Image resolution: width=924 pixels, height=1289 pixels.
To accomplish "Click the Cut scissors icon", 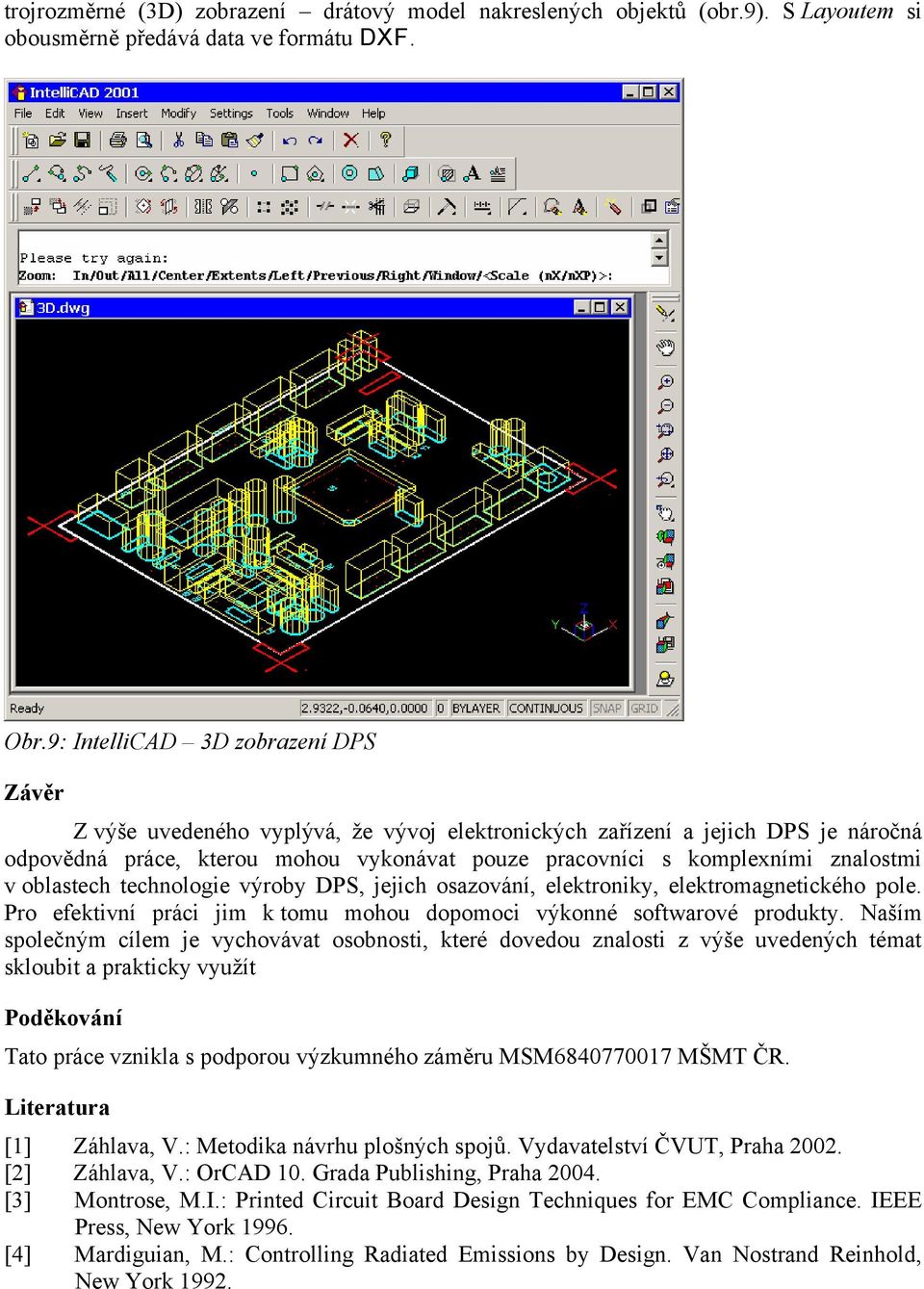I will (178, 140).
